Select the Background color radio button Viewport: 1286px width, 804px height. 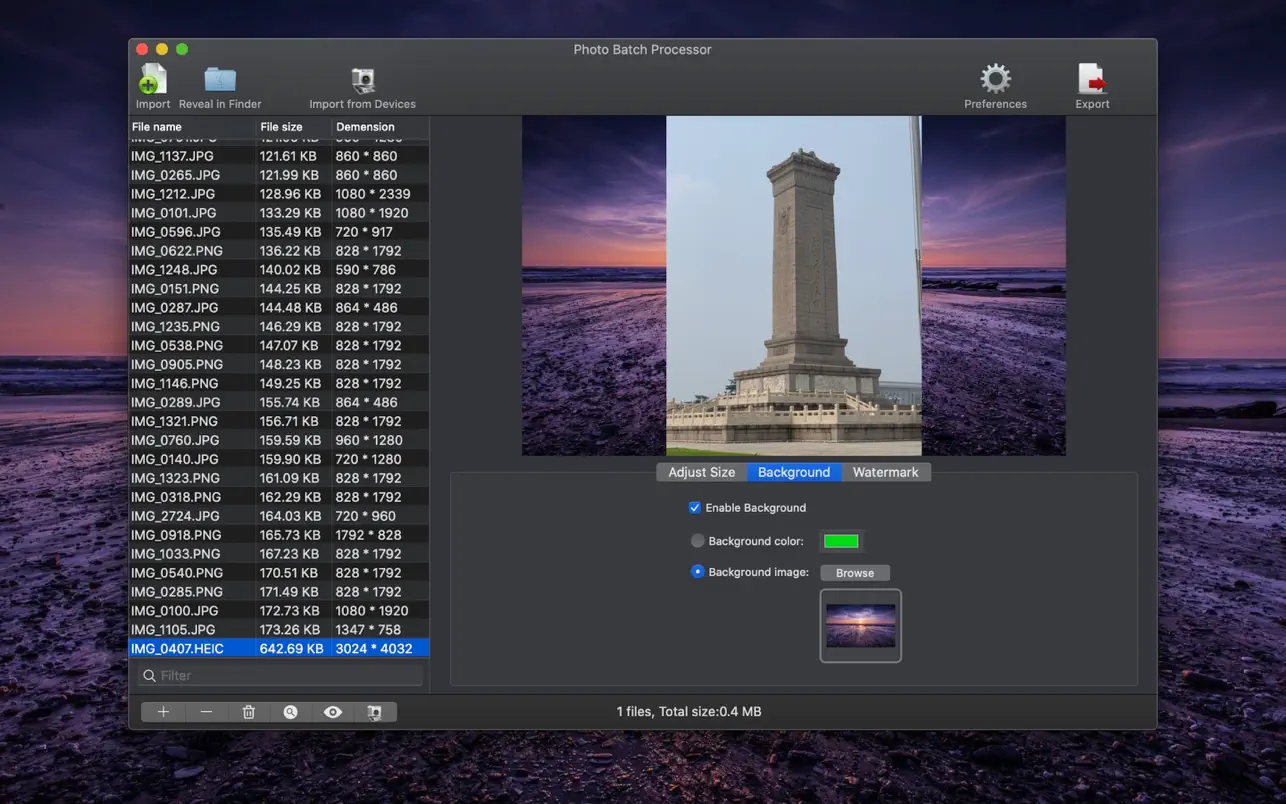[698, 541]
